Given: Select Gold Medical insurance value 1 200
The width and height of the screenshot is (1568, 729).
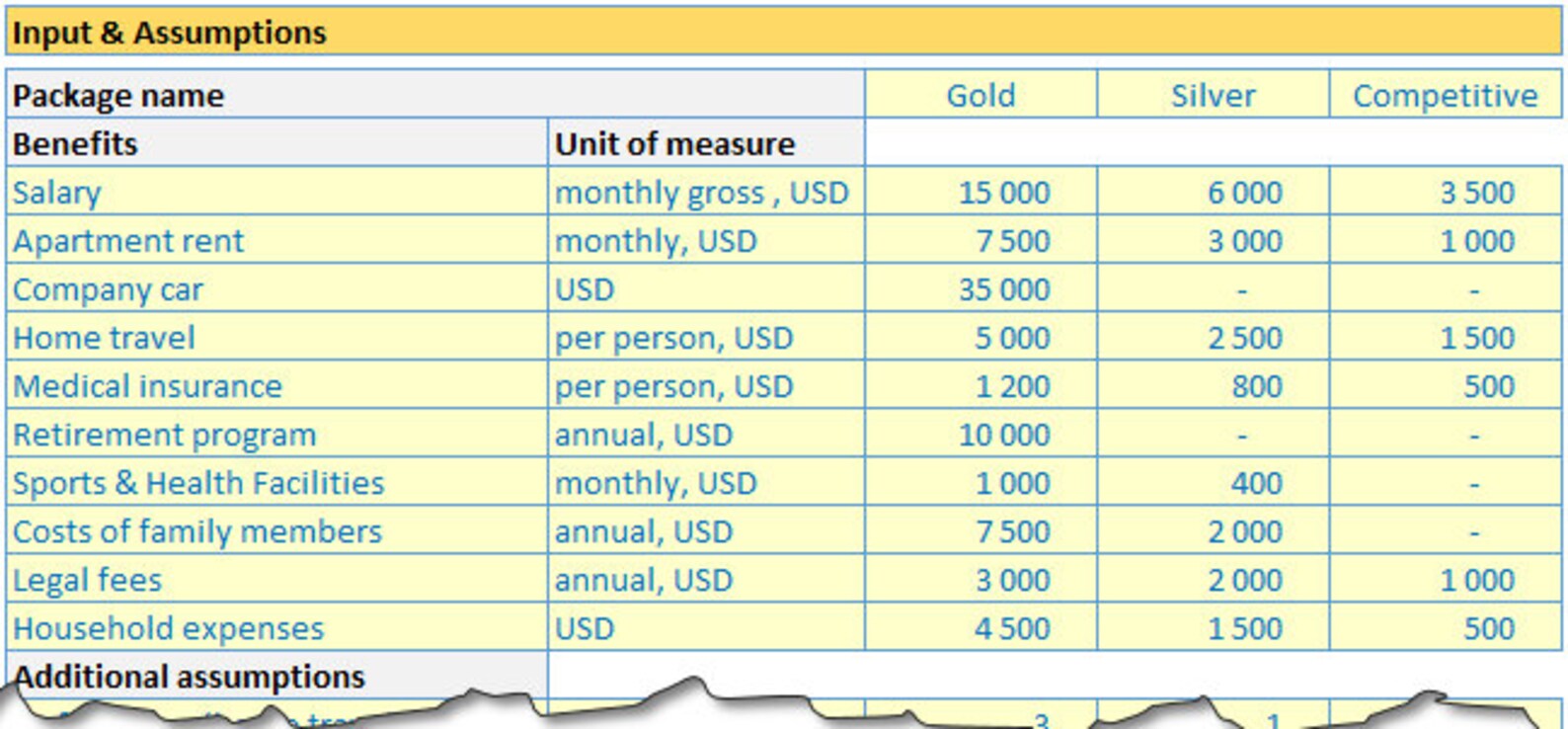Looking at the screenshot, I should pos(980,385).
